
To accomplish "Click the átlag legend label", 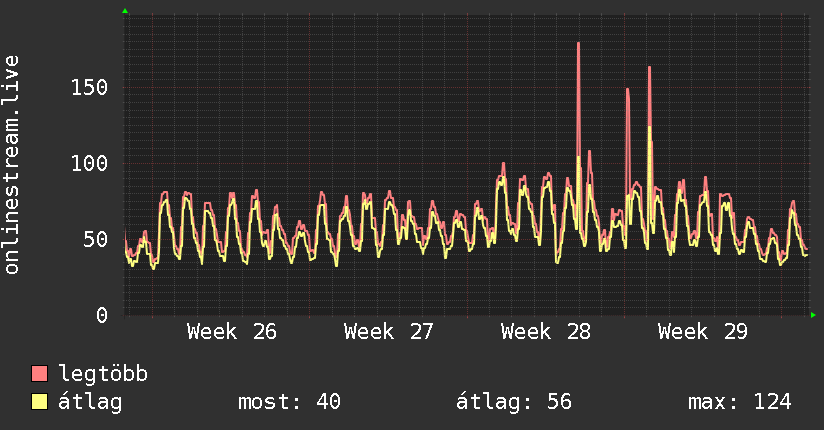I will pos(90,402).
